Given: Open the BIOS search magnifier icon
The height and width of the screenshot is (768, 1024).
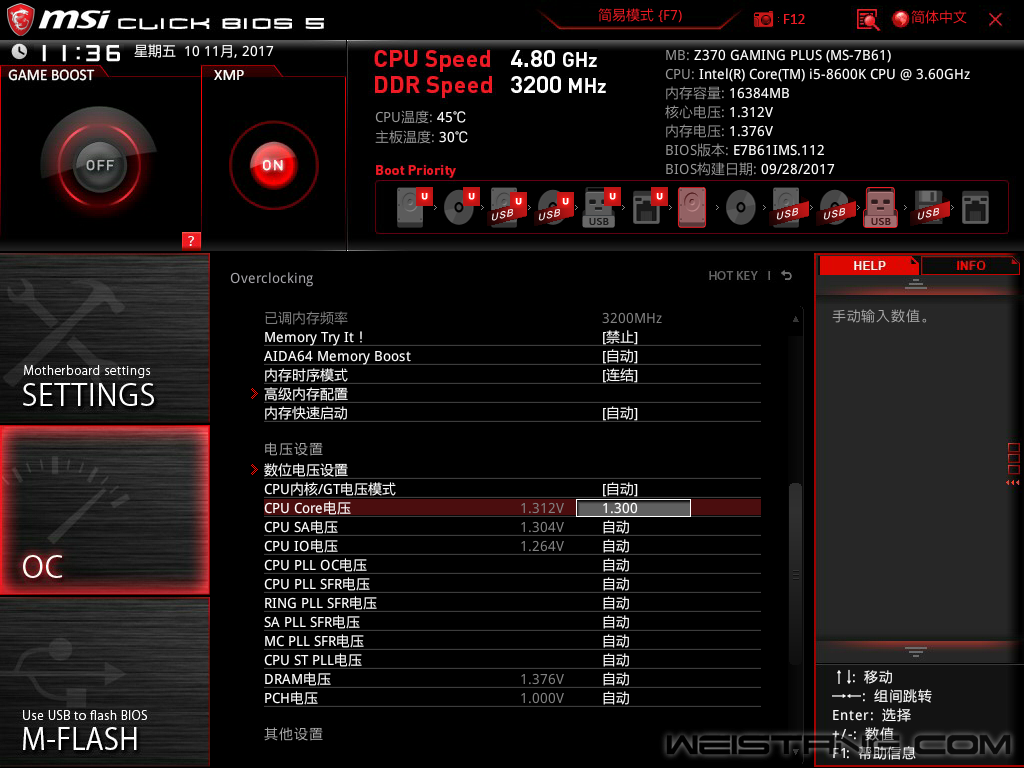Looking at the screenshot, I should coord(867,20).
